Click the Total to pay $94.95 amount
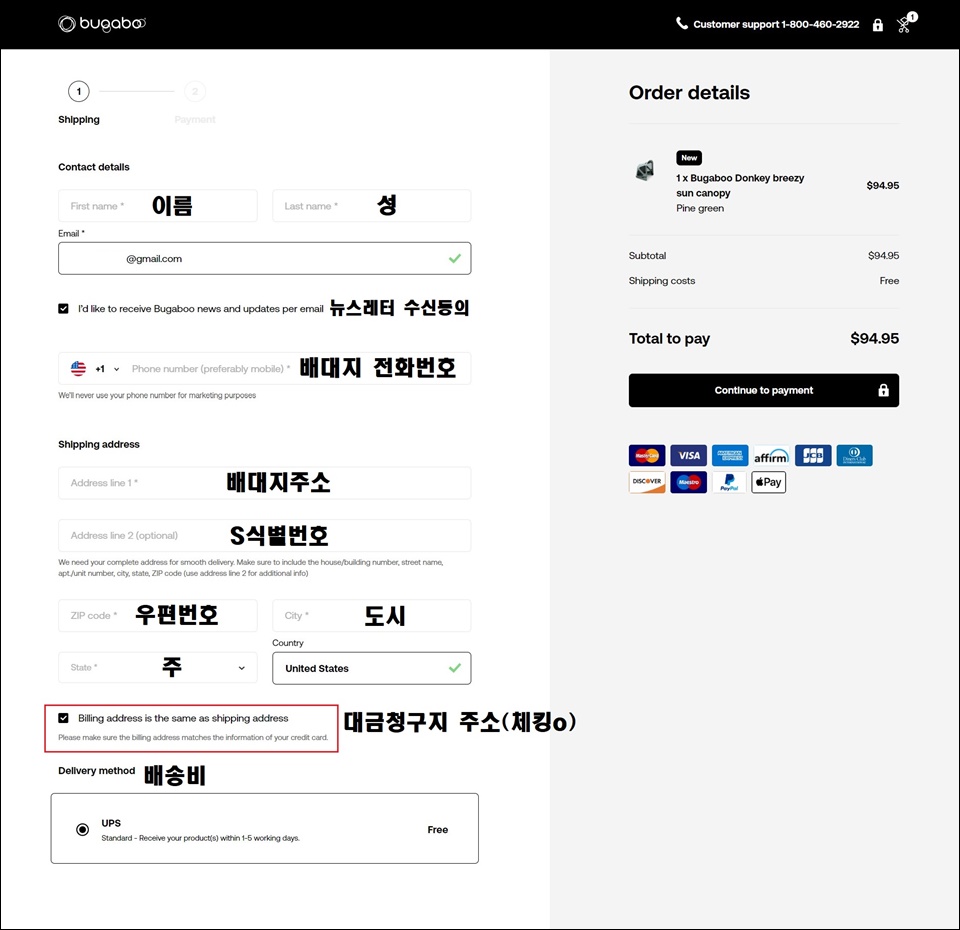Viewport: 960px width, 930px height. pyautogui.click(x=874, y=339)
